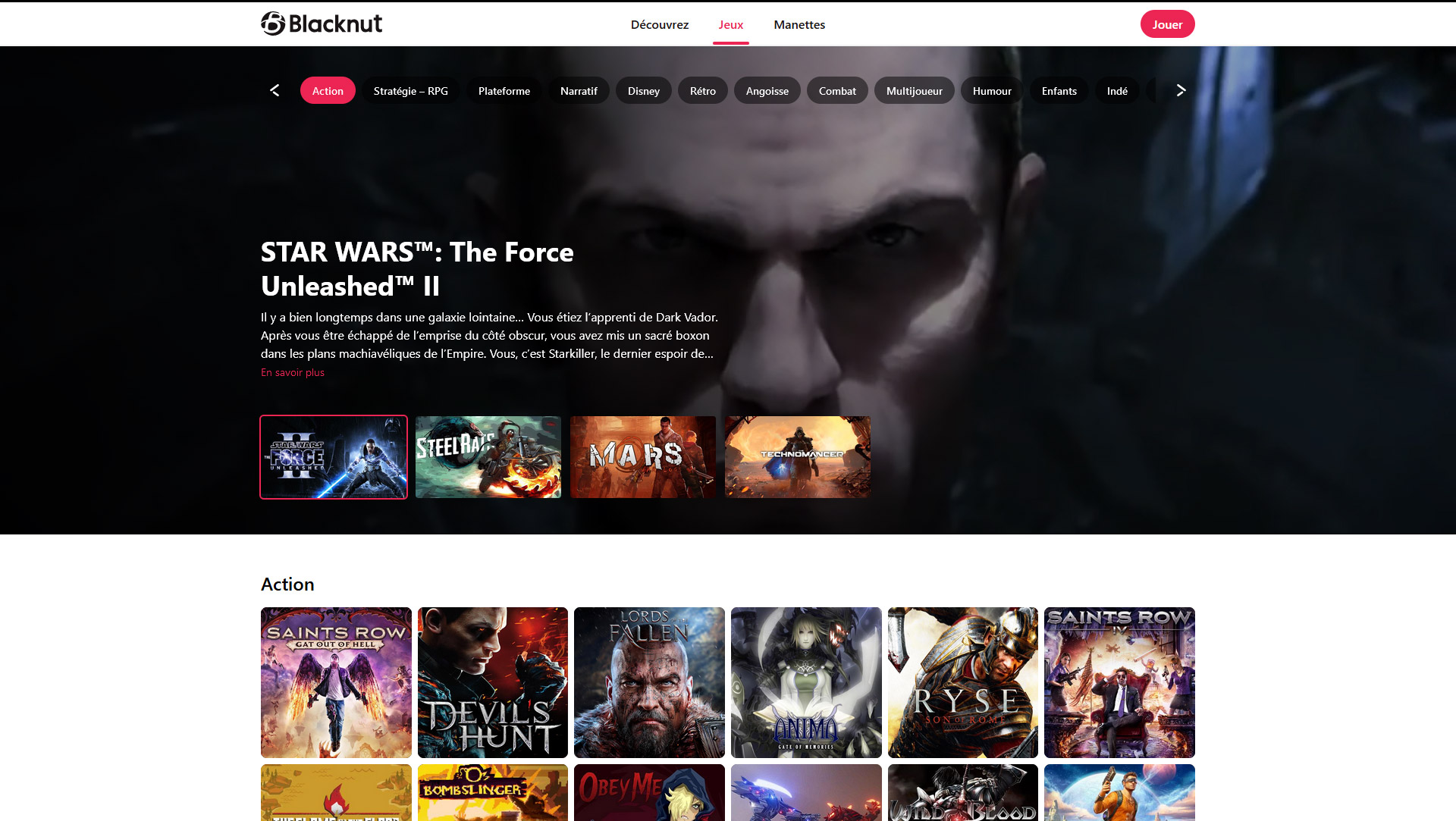Select the Mars featured thumbnail
Image resolution: width=1456 pixels, height=821 pixels.
coord(642,456)
